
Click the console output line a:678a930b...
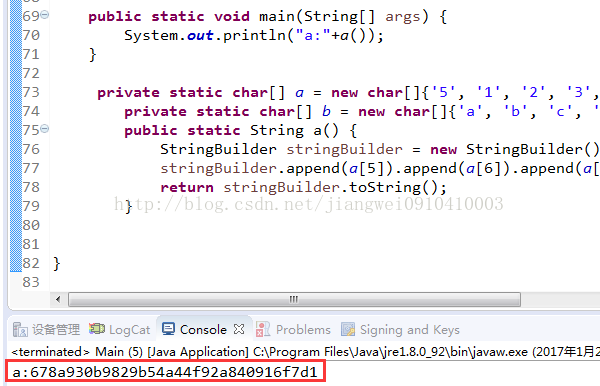click(x=165, y=371)
